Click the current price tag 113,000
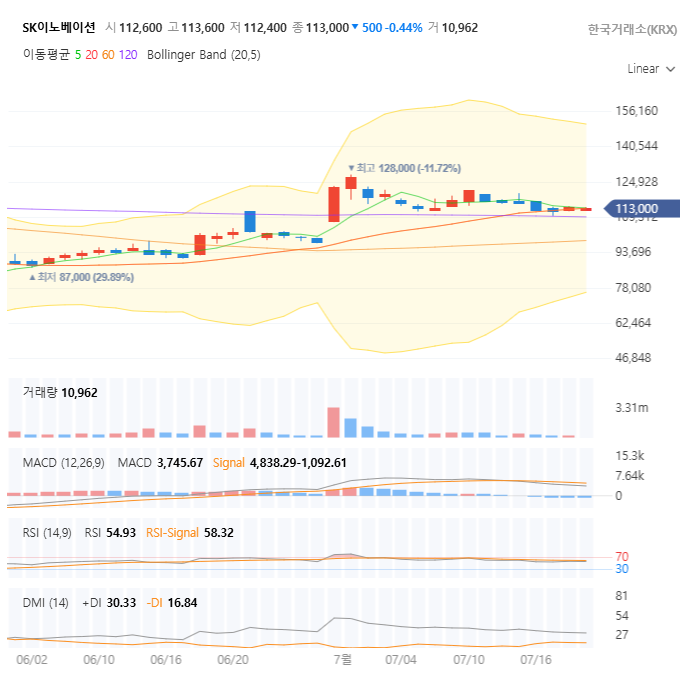680x697 pixels. point(642,208)
